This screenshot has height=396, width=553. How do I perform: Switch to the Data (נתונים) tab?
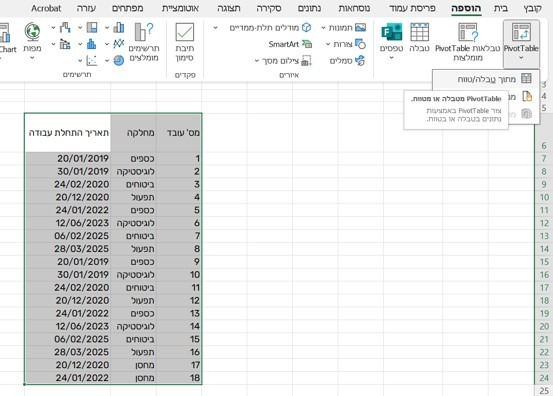[309, 8]
